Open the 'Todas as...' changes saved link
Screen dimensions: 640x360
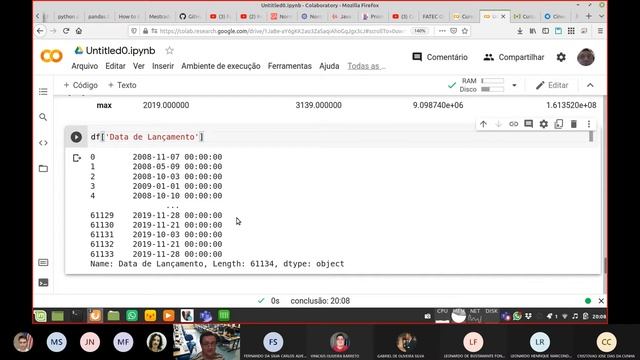(366, 66)
